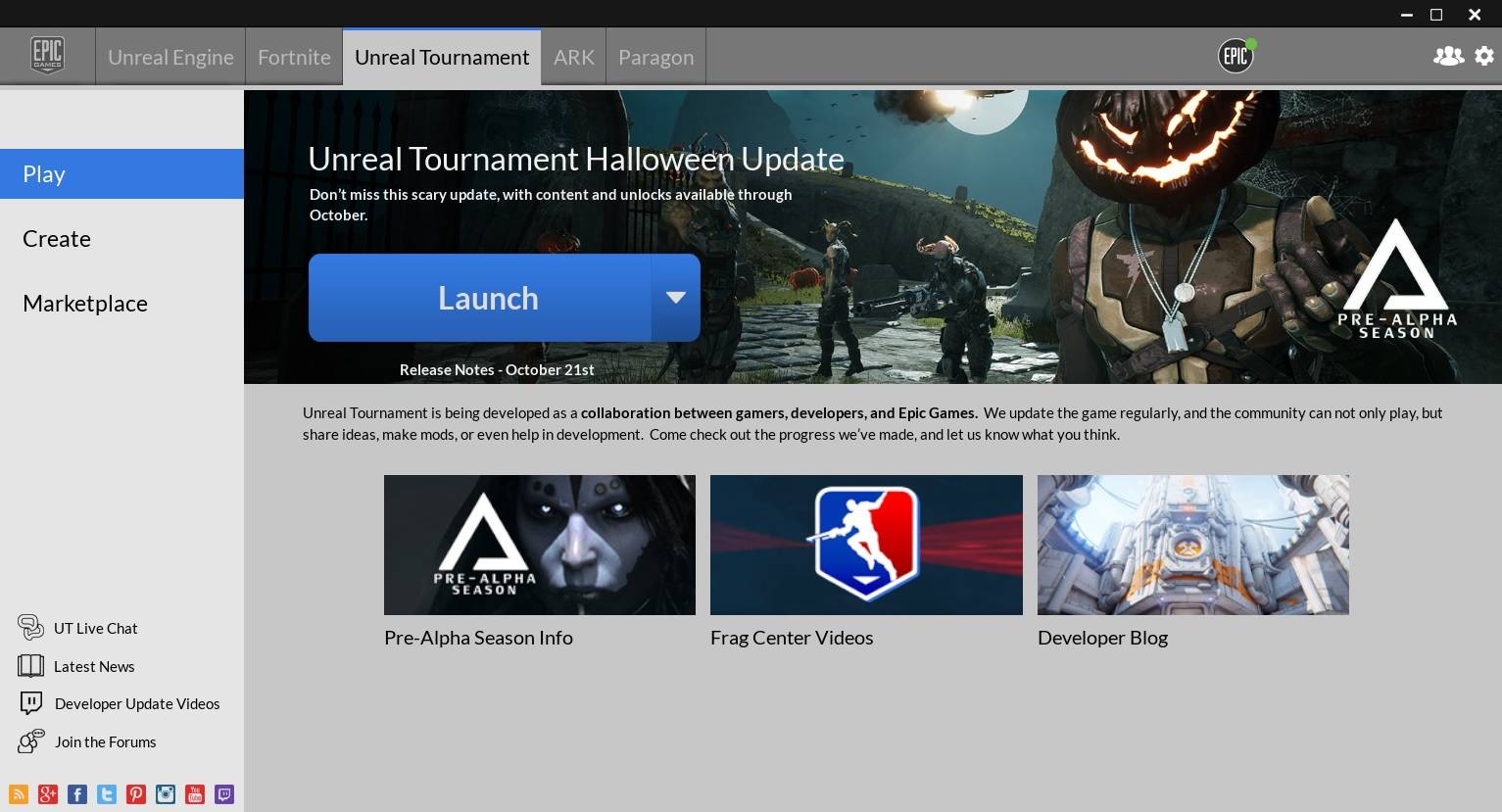The height and width of the screenshot is (812, 1502).
Task: Click the Unreal Tournament Halloween Update heading
Action: coord(576,159)
